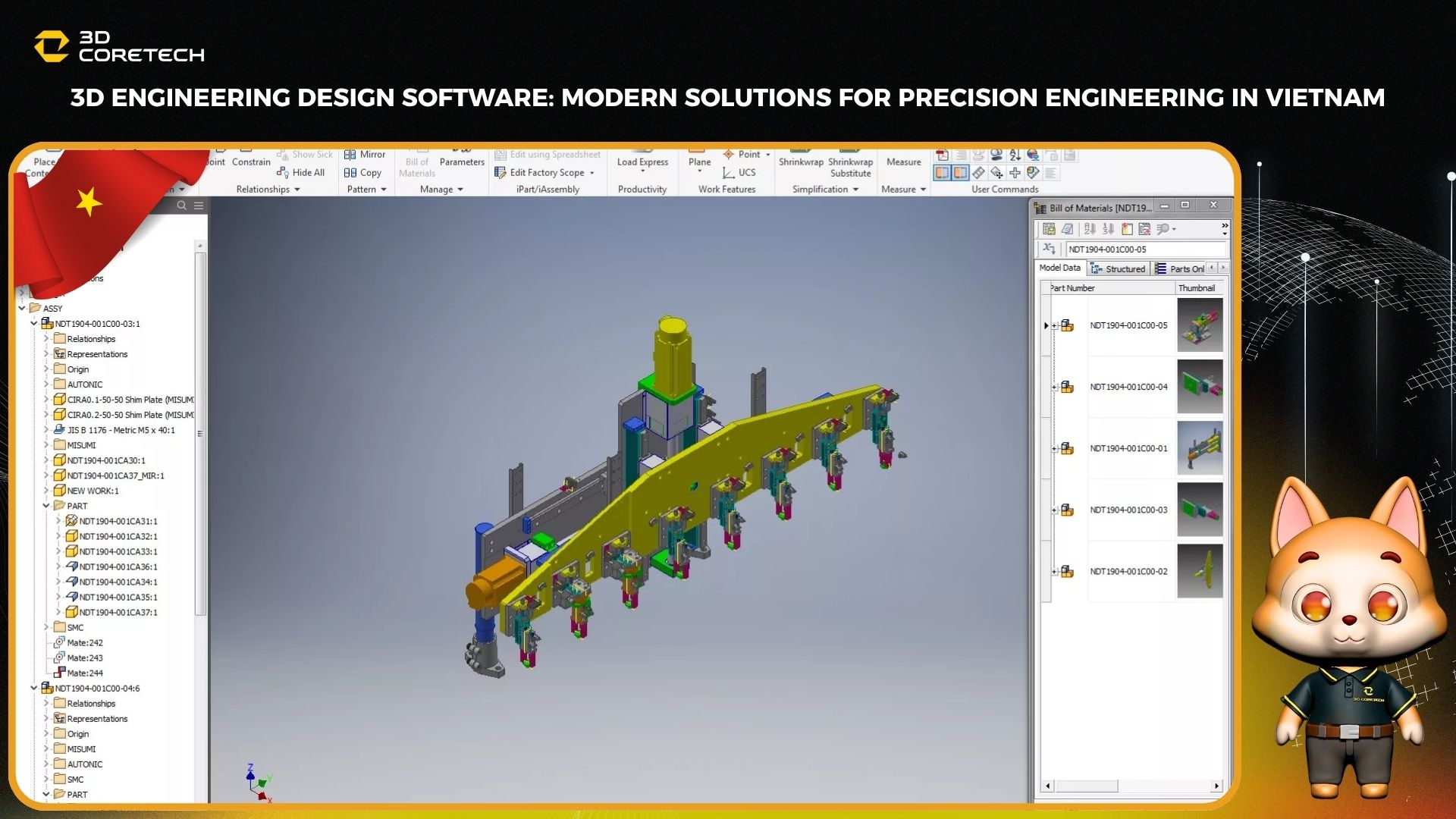The image size is (1456, 819).
Task: Expand the NDT1904-001C00-05 BOM row
Action: point(1055,326)
